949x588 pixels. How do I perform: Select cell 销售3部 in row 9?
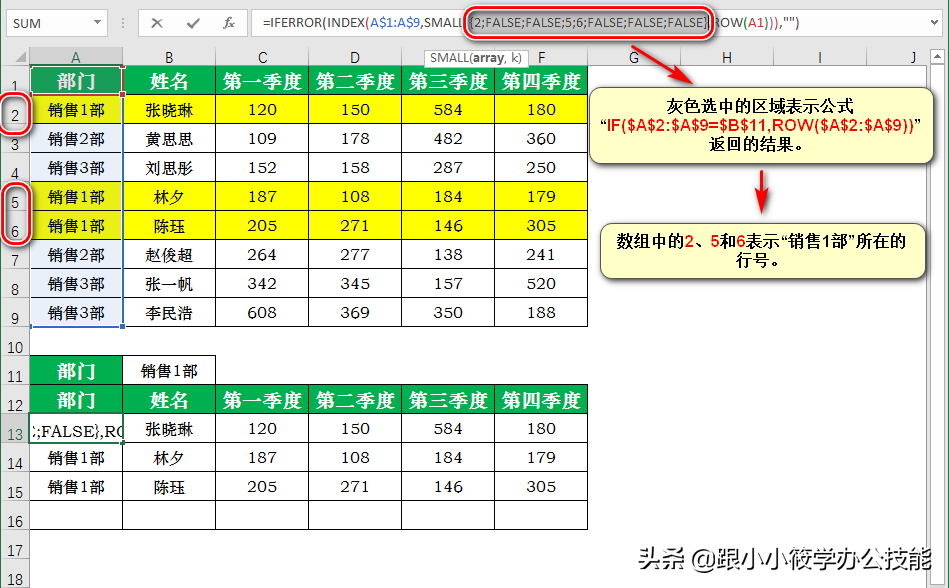tap(76, 313)
